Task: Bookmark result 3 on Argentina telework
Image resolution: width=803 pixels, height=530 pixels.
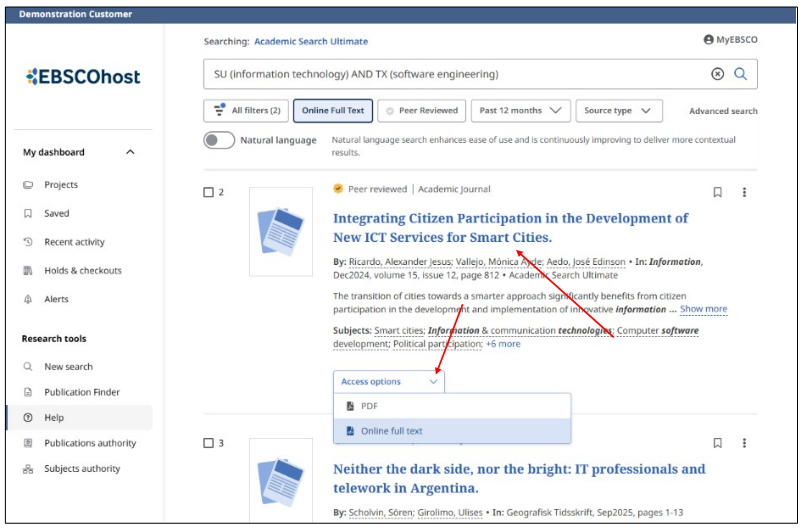Action: point(717,443)
